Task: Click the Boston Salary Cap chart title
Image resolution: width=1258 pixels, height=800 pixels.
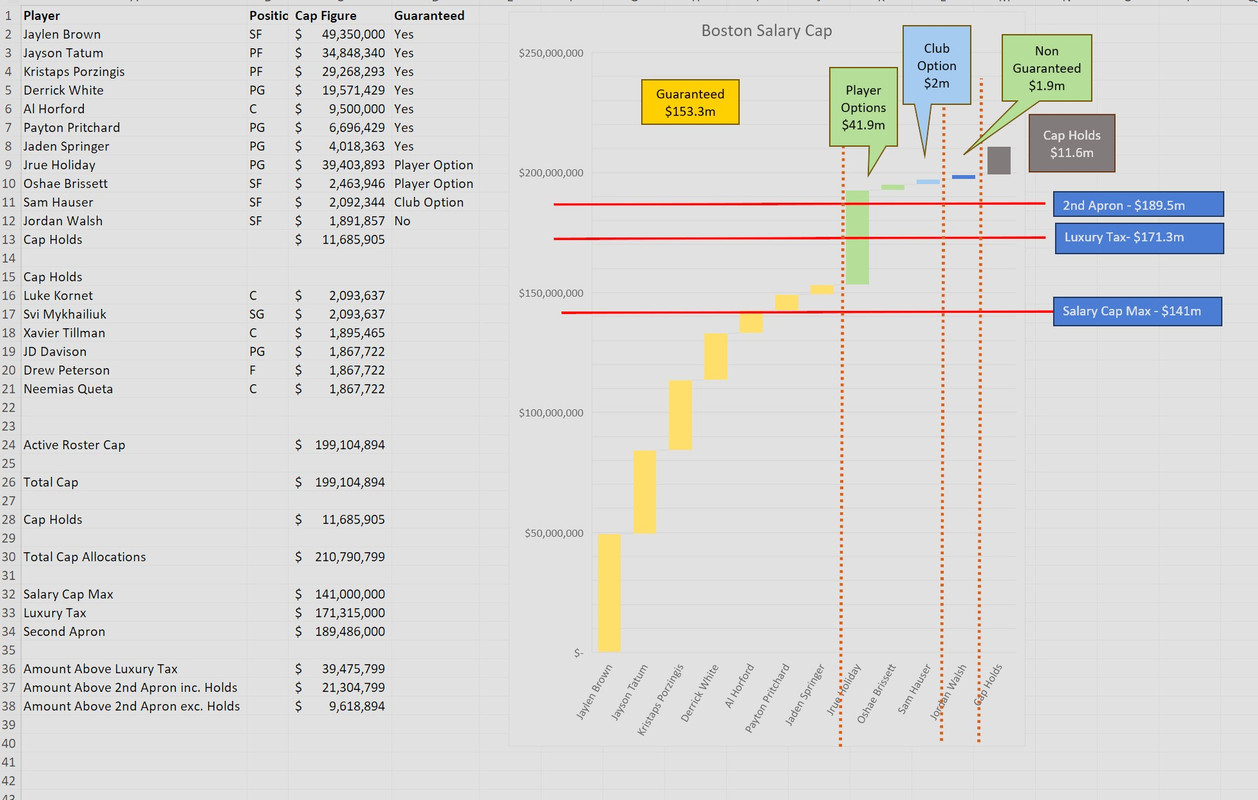Action: pyautogui.click(x=766, y=31)
